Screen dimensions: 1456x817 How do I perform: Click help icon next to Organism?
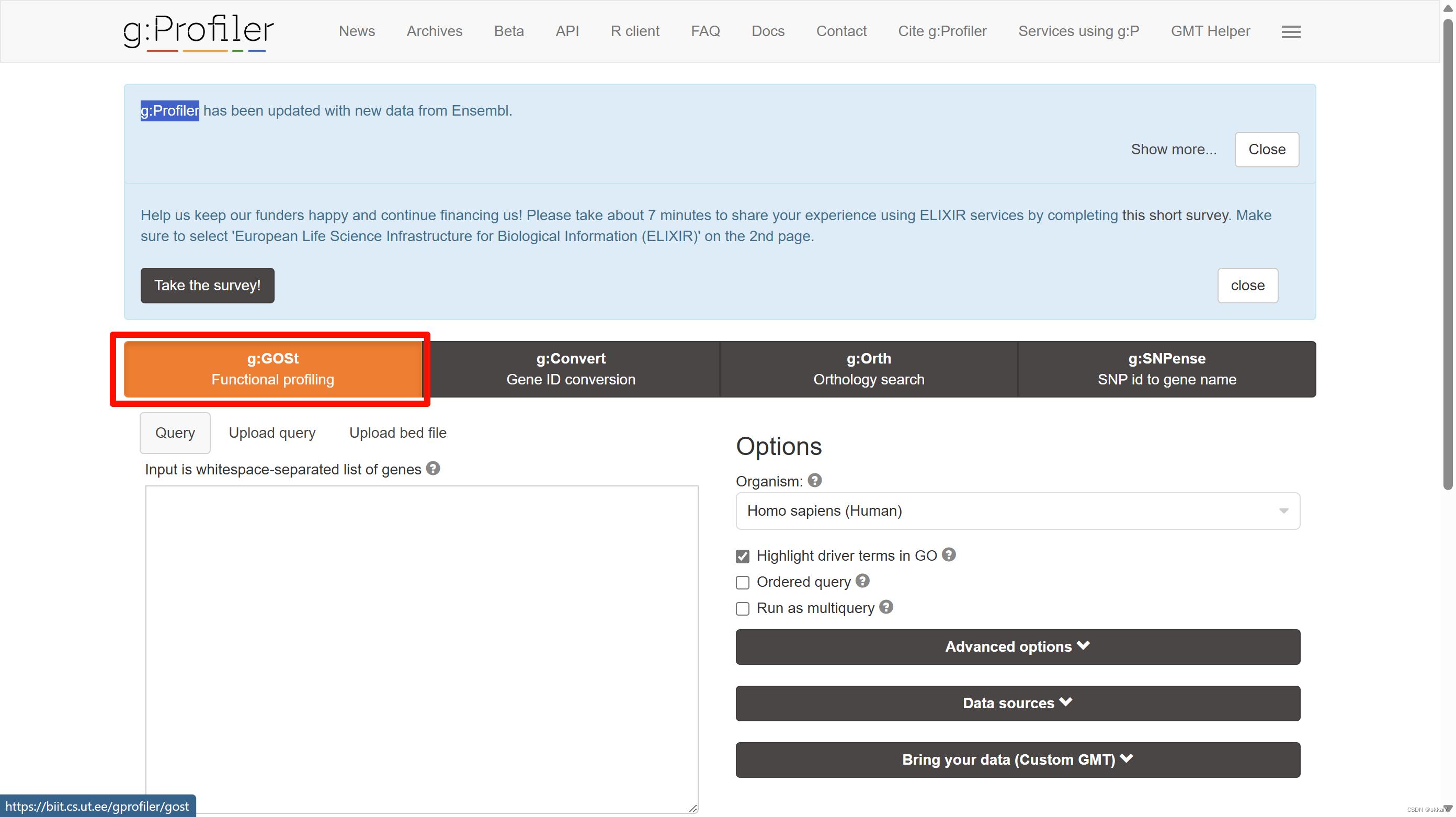tap(814, 480)
